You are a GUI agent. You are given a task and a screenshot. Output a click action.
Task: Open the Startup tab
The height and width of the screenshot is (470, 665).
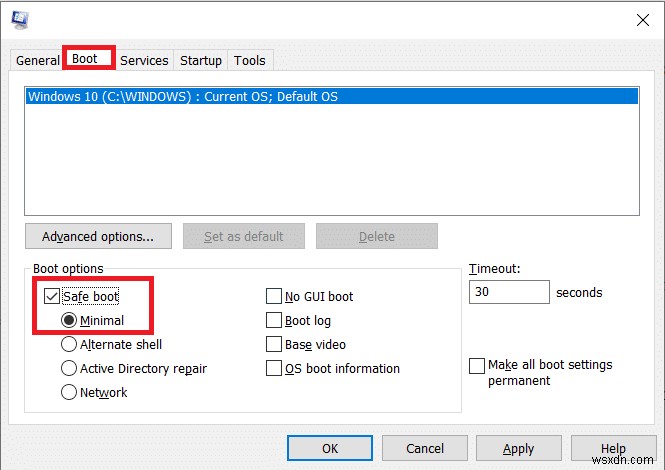point(201,60)
